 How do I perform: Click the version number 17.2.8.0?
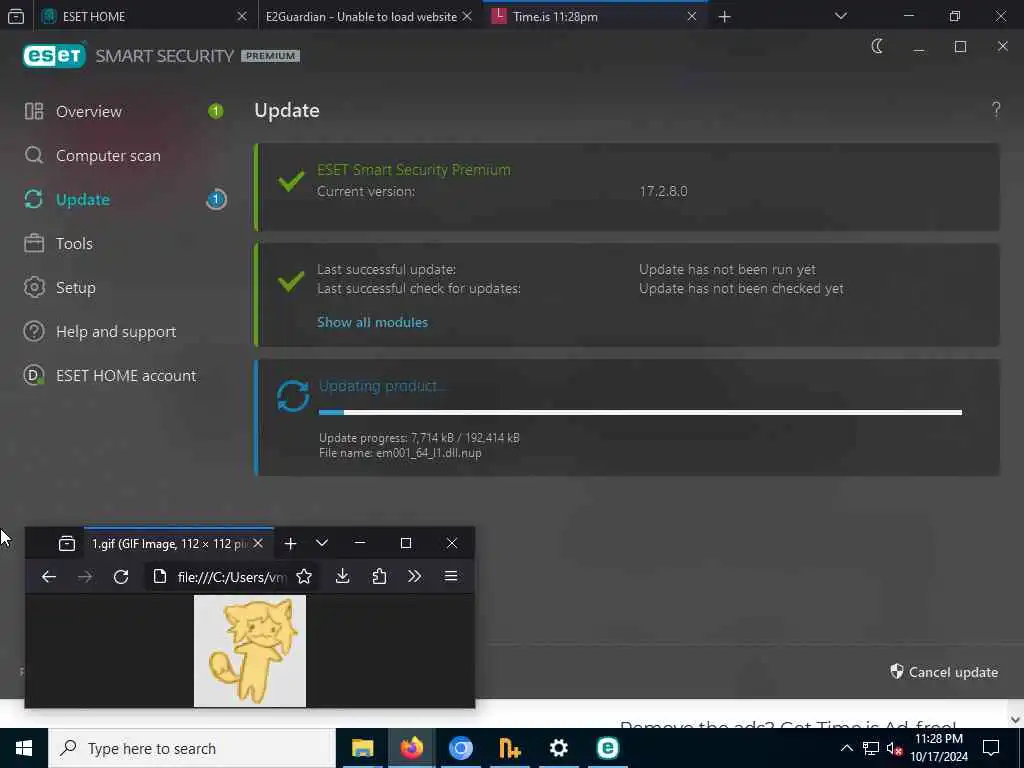[663, 191]
